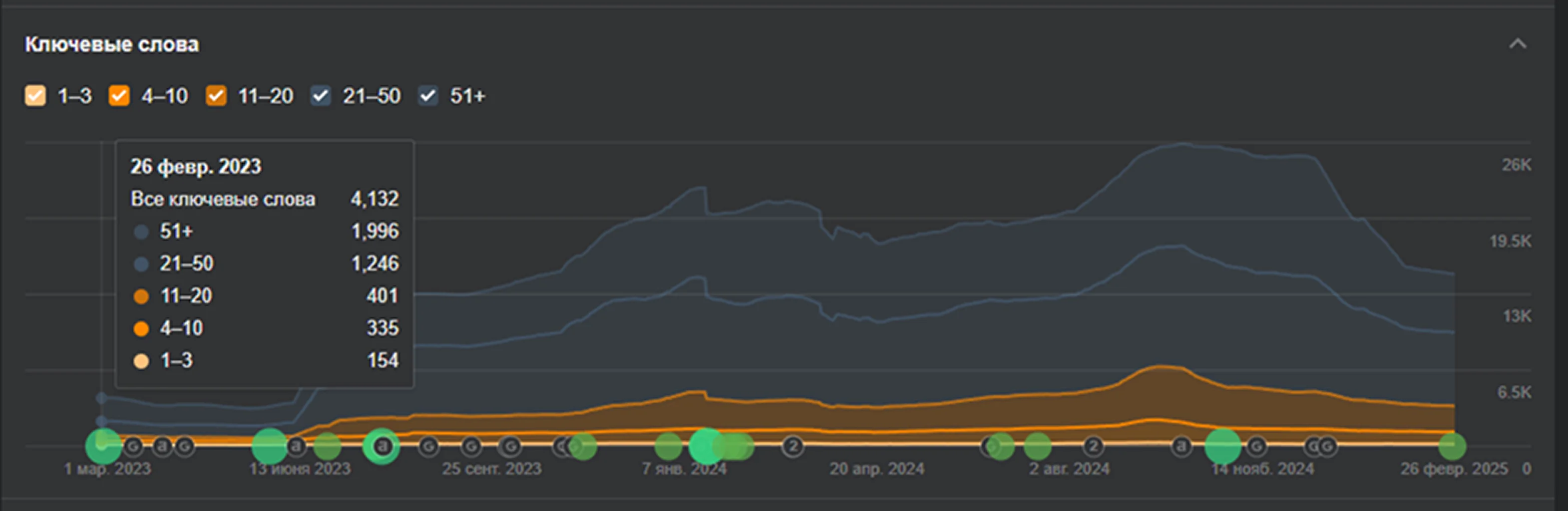Hide the 21–50 positions series

[320, 95]
